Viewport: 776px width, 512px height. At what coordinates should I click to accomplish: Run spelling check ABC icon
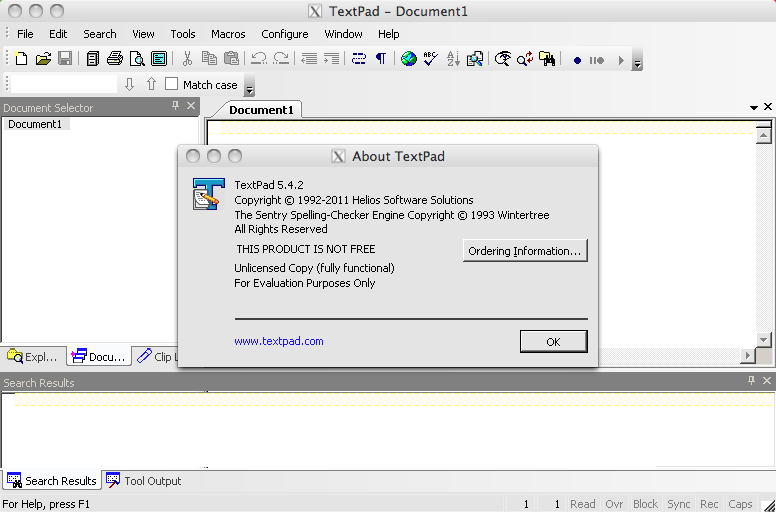431,58
